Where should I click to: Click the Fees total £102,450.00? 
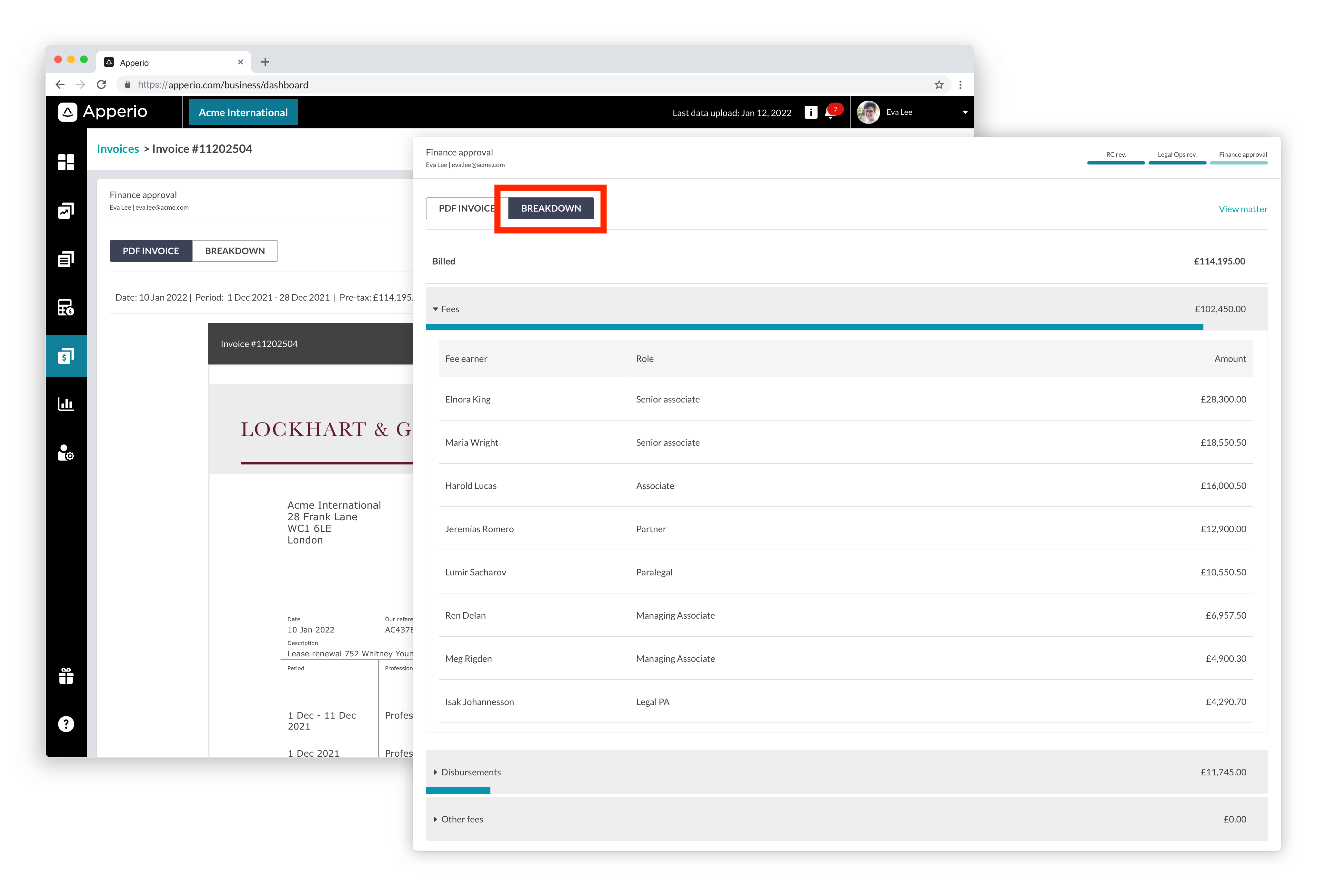pos(1220,309)
